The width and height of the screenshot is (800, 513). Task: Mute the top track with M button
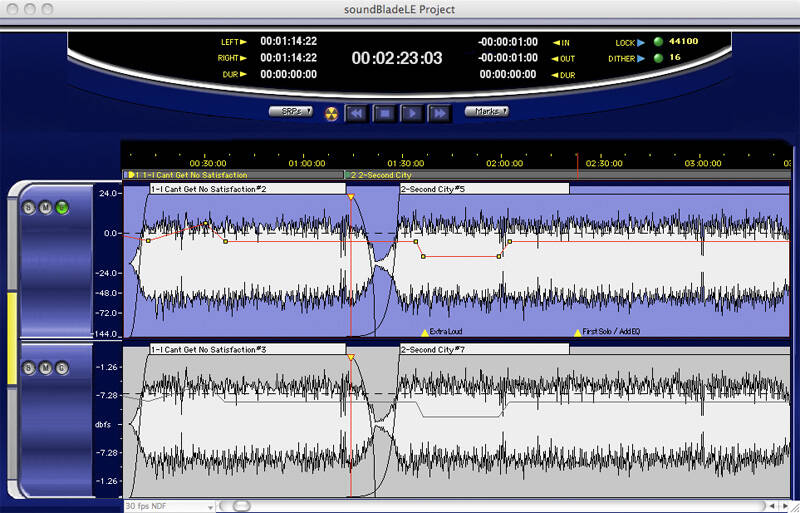pyautogui.click(x=45, y=208)
